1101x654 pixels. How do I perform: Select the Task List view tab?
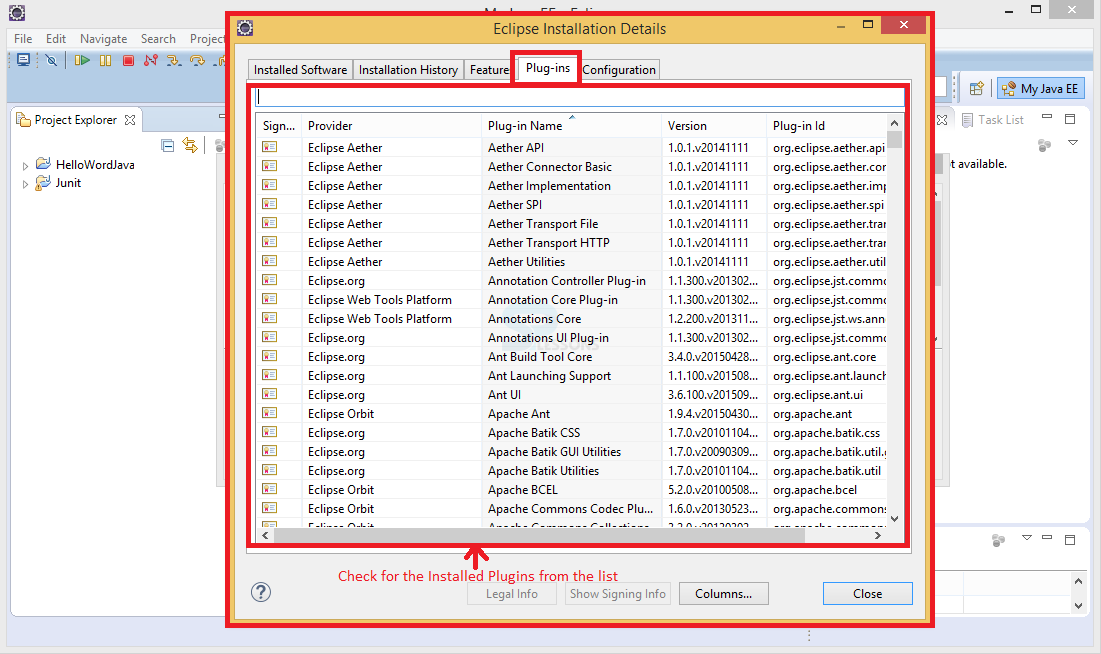[993, 120]
